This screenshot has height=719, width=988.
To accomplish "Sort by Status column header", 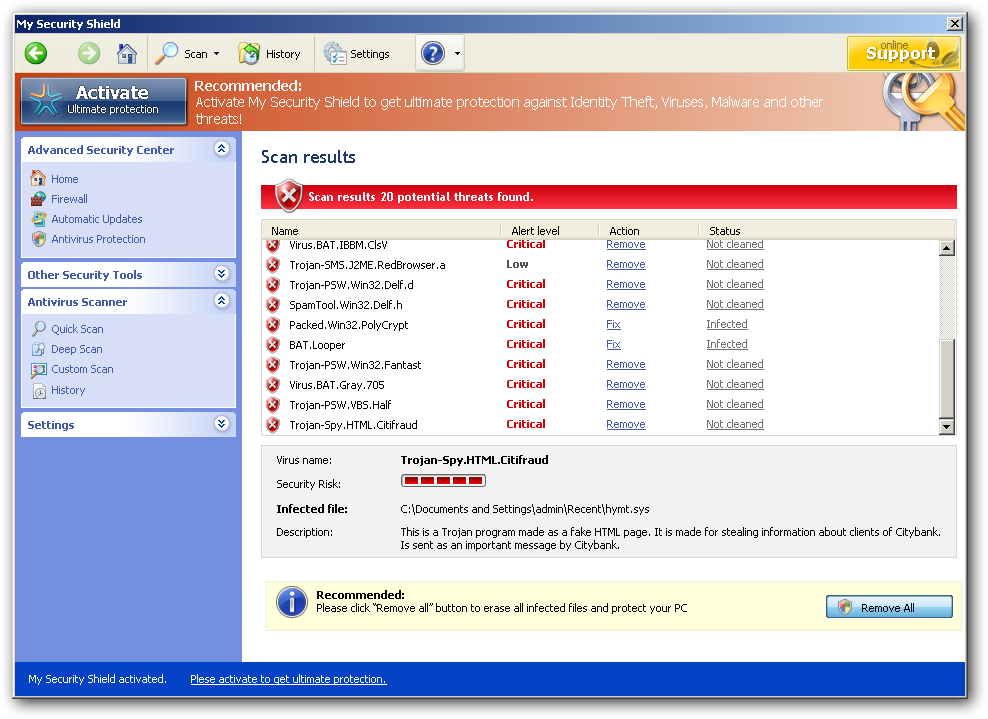I will click(x=725, y=231).
